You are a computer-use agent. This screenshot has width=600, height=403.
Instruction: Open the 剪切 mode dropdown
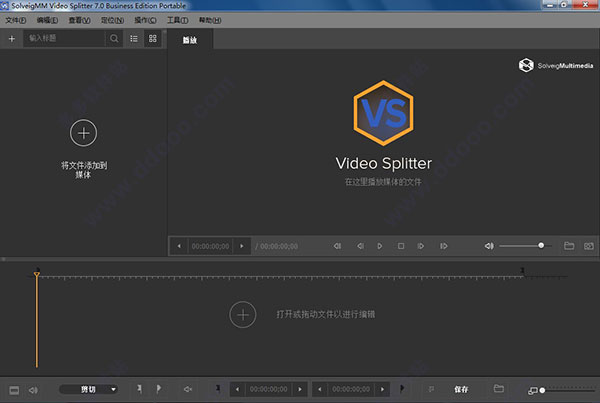[x=88, y=390]
